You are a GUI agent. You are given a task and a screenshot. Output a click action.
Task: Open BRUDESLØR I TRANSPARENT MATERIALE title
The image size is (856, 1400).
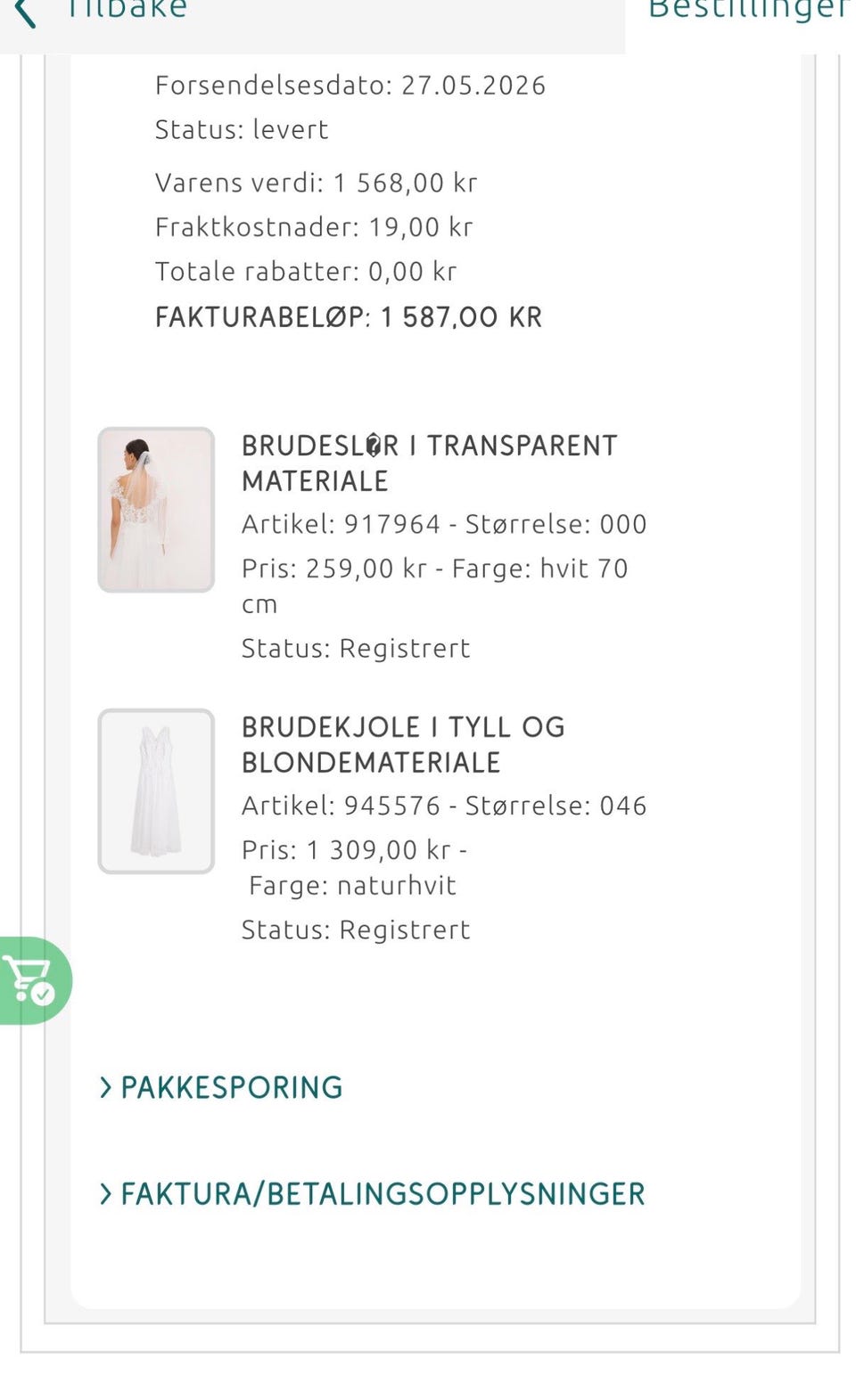tap(430, 463)
